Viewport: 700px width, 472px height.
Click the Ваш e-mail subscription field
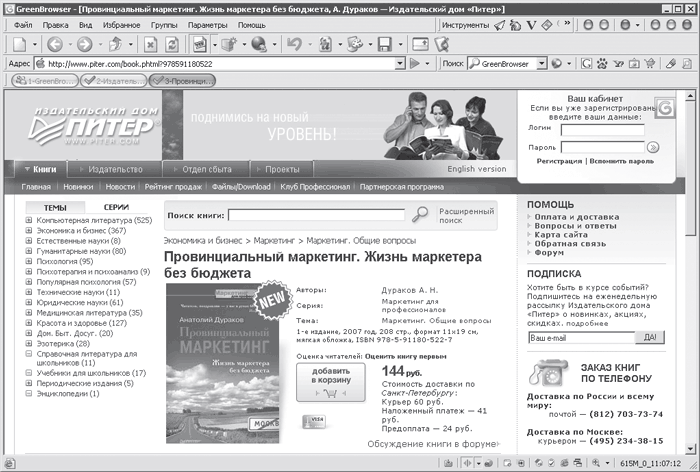(x=581, y=338)
